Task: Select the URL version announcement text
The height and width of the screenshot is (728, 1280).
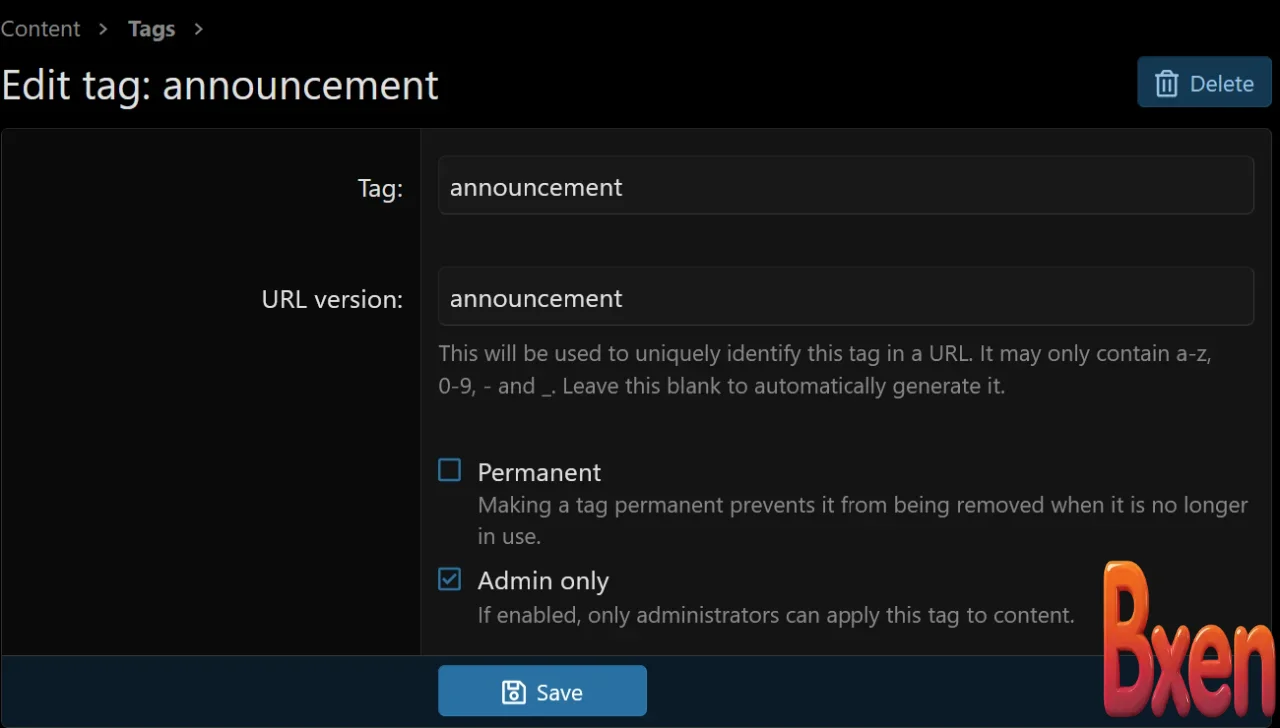Action: 536,297
